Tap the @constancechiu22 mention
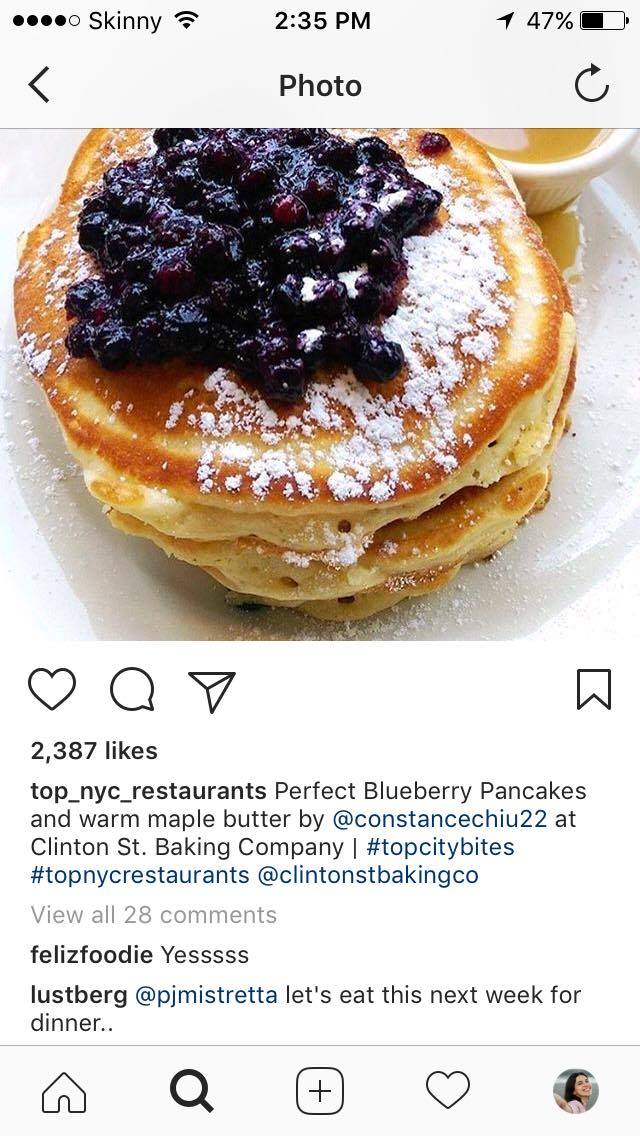 439,819
